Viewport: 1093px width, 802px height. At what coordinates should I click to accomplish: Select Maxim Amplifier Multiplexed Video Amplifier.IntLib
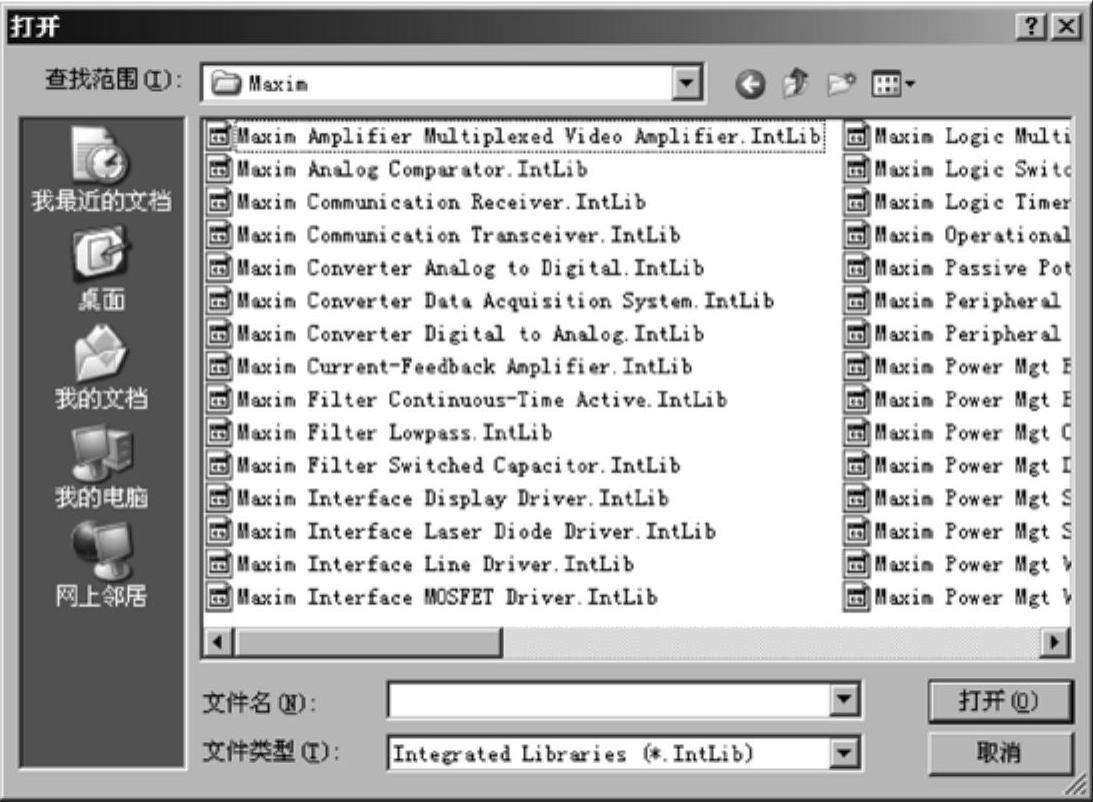click(517, 136)
